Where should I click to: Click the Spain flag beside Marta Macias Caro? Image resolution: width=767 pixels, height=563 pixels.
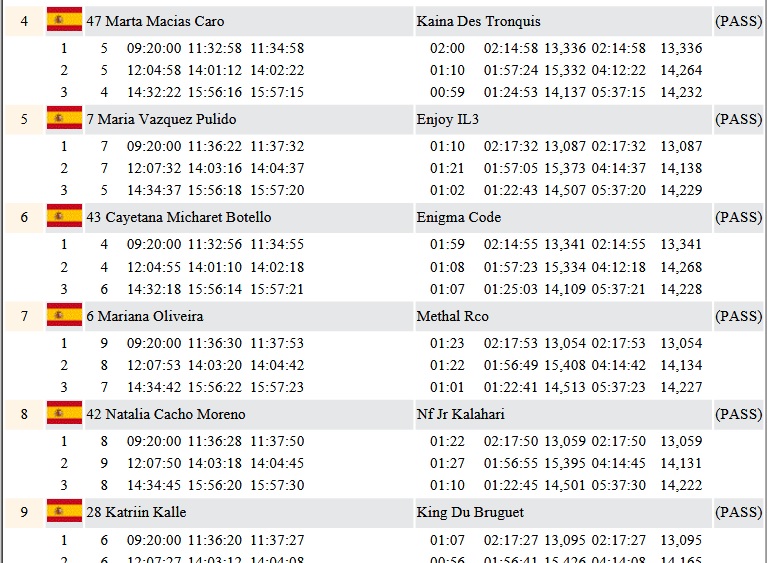click(x=64, y=20)
